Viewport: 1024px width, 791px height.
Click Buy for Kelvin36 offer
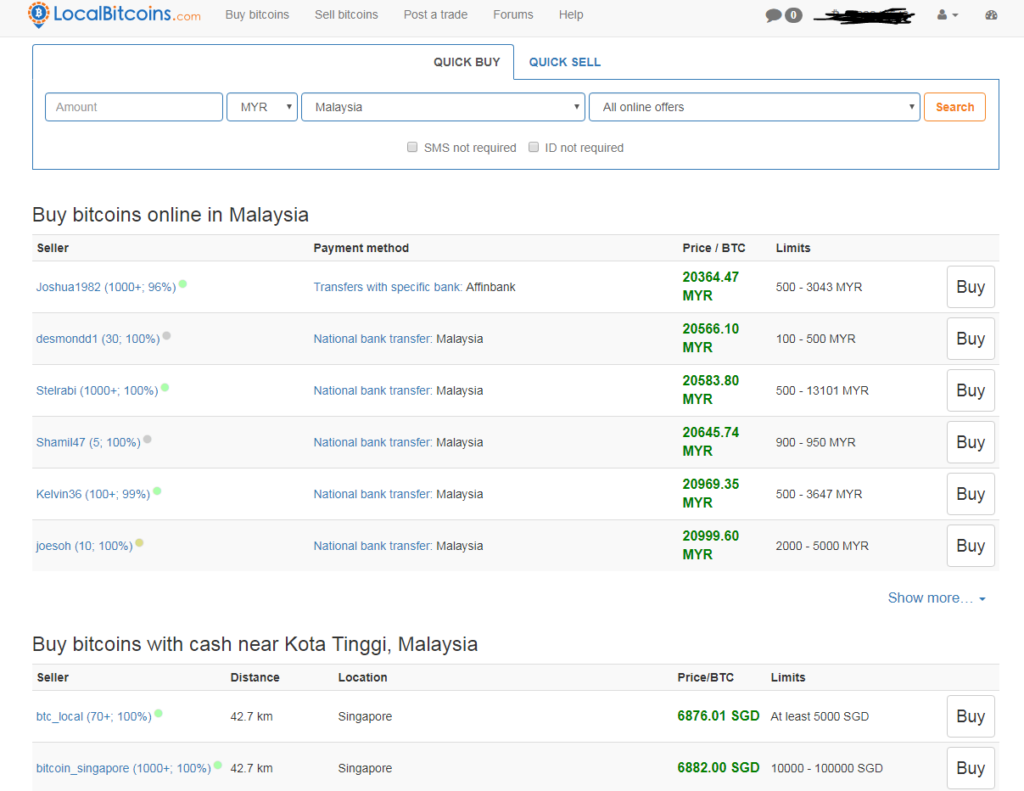pyautogui.click(x=970, y=494)
